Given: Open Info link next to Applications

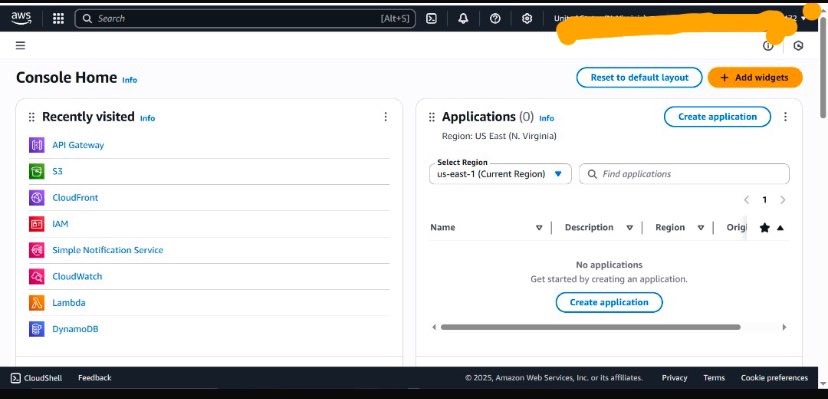Looking at the screenshot, I should 547,118.
